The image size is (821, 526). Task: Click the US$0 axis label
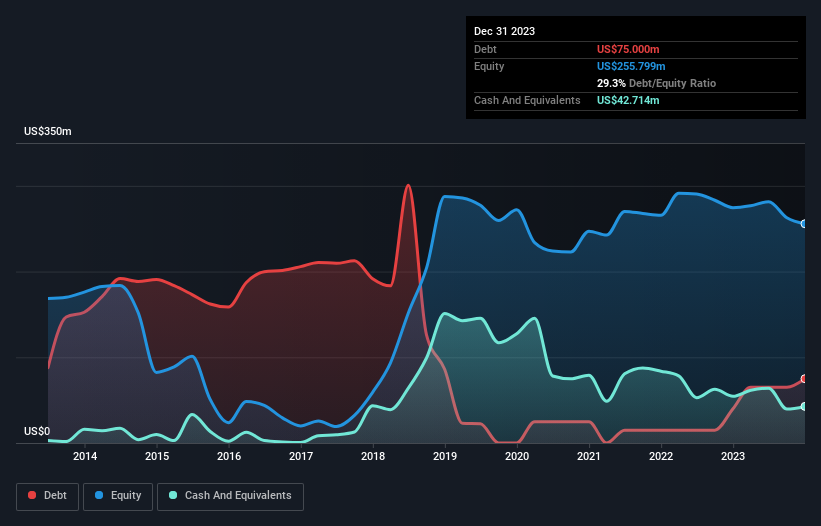37,431
